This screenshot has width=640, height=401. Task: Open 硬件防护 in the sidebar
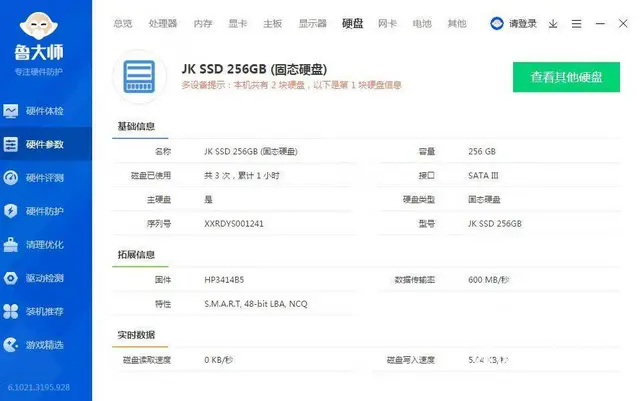point(46,211)
